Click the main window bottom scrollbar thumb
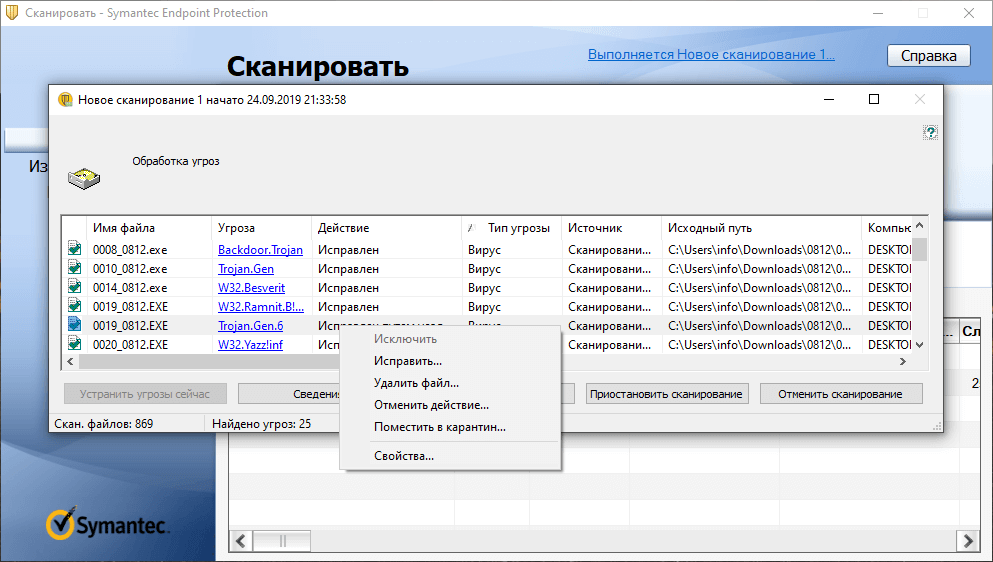The image size is (993, 562). 282,541
